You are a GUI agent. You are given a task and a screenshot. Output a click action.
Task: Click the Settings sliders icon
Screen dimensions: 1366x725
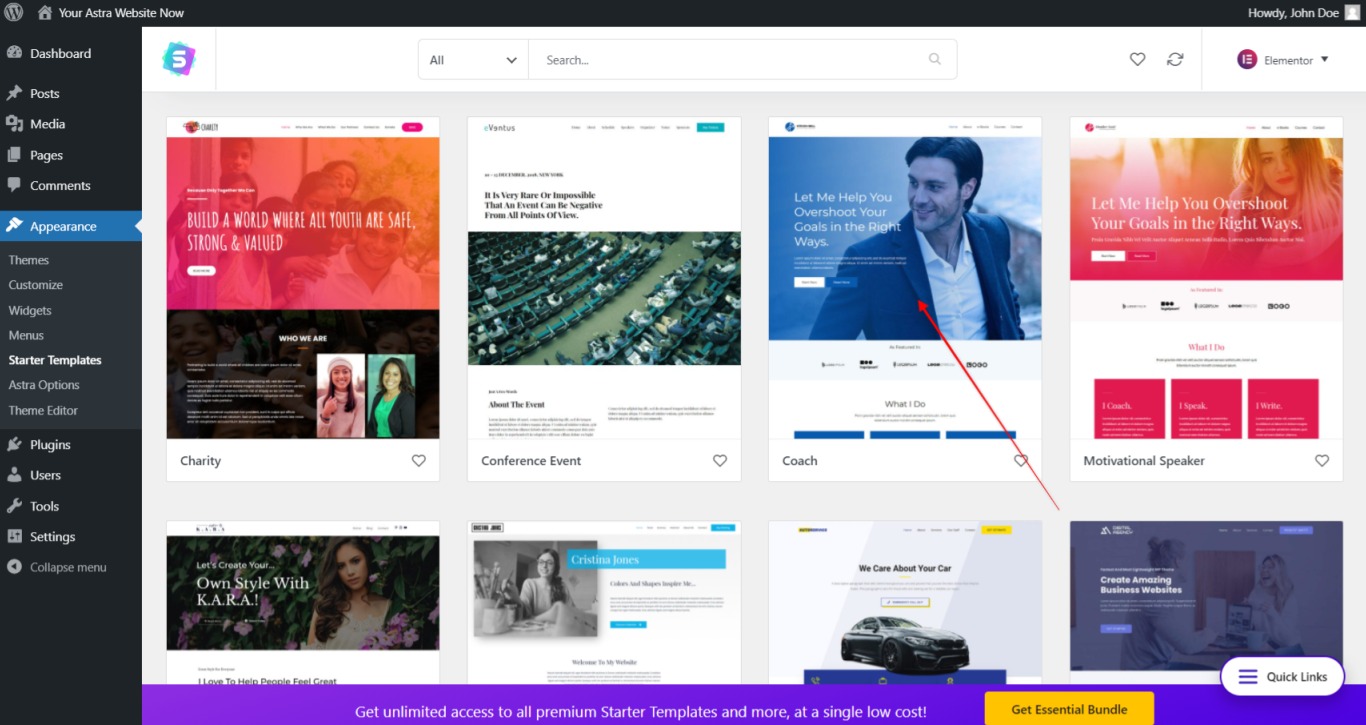click(14, 536)
